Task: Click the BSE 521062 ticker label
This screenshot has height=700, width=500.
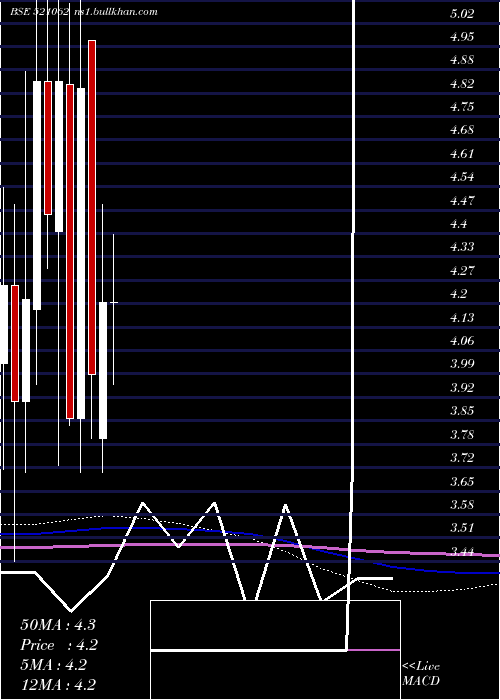Action: tap(40, 12)
